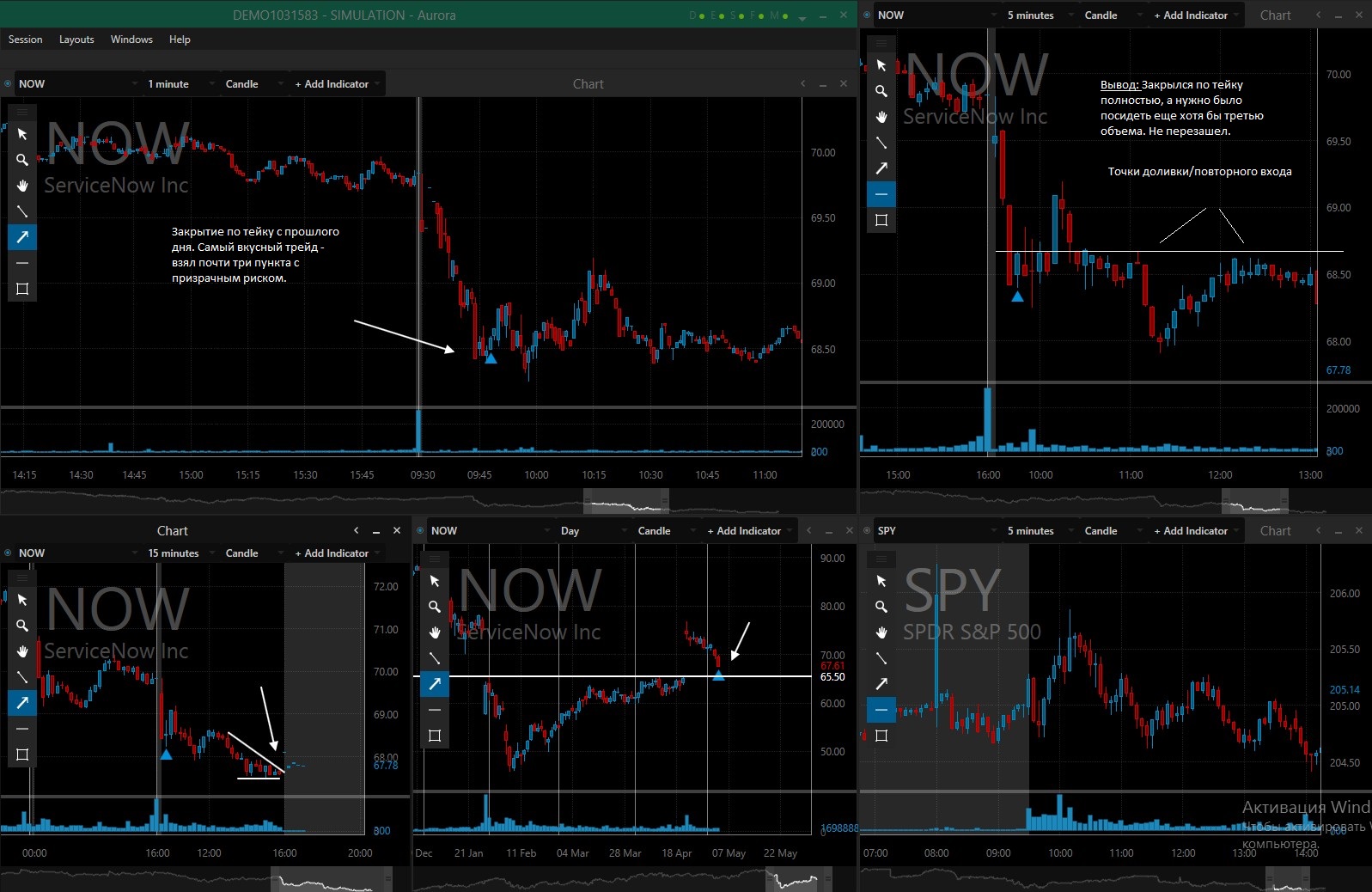The height and width of the screenshot is (892, 1372).
Task: Choose horizontal line tool in 1 minute chart
Action: pyautogui.click(x=22, y=263)
